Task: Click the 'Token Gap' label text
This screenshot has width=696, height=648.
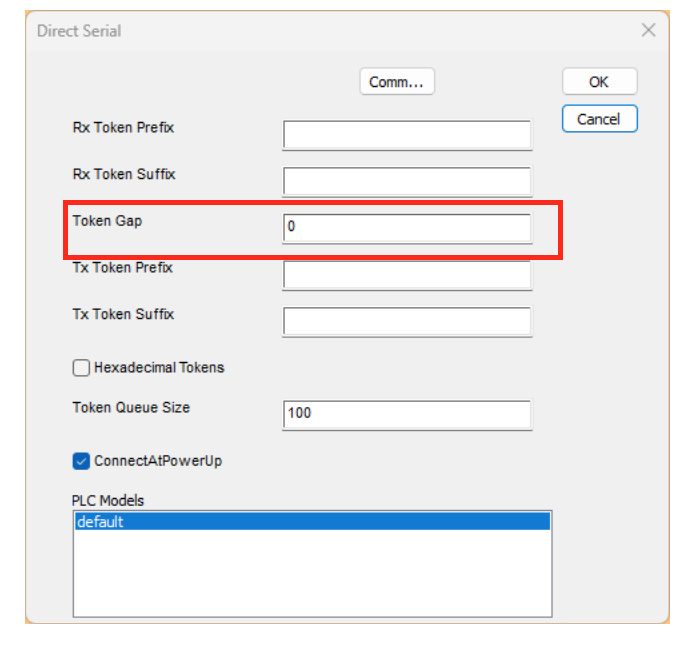Action: point(107,220)
